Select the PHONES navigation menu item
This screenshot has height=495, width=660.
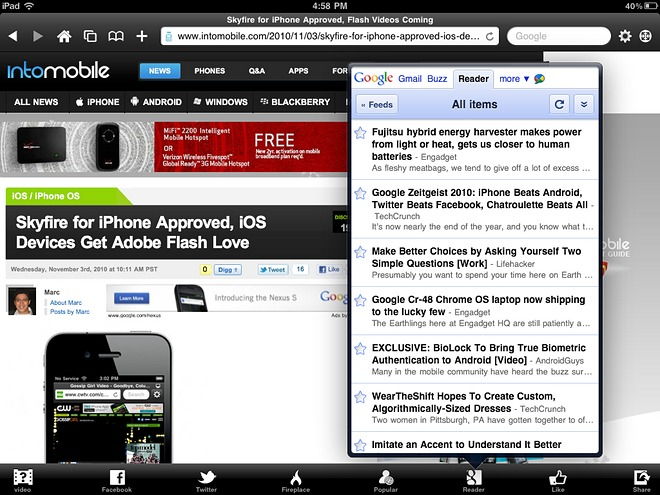pos(210,71)
